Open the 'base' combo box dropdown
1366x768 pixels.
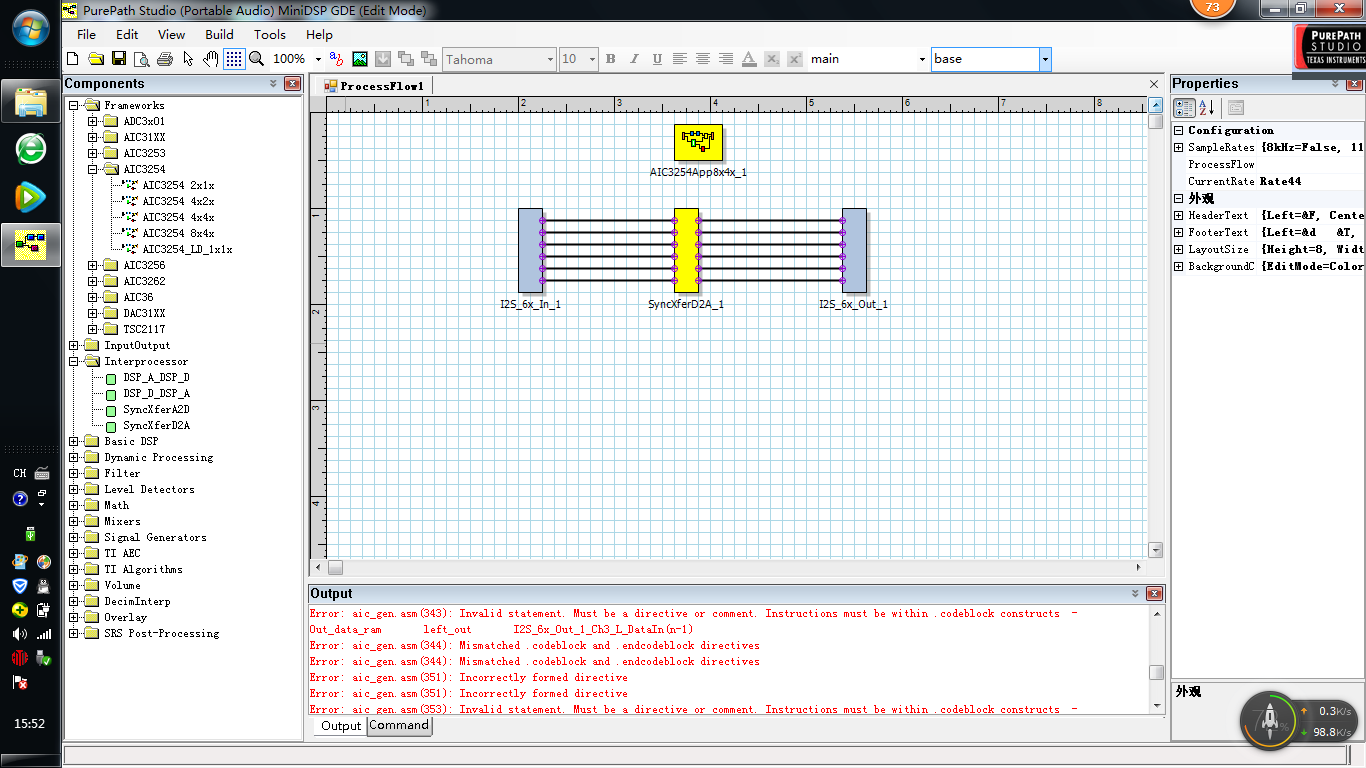1045,59
